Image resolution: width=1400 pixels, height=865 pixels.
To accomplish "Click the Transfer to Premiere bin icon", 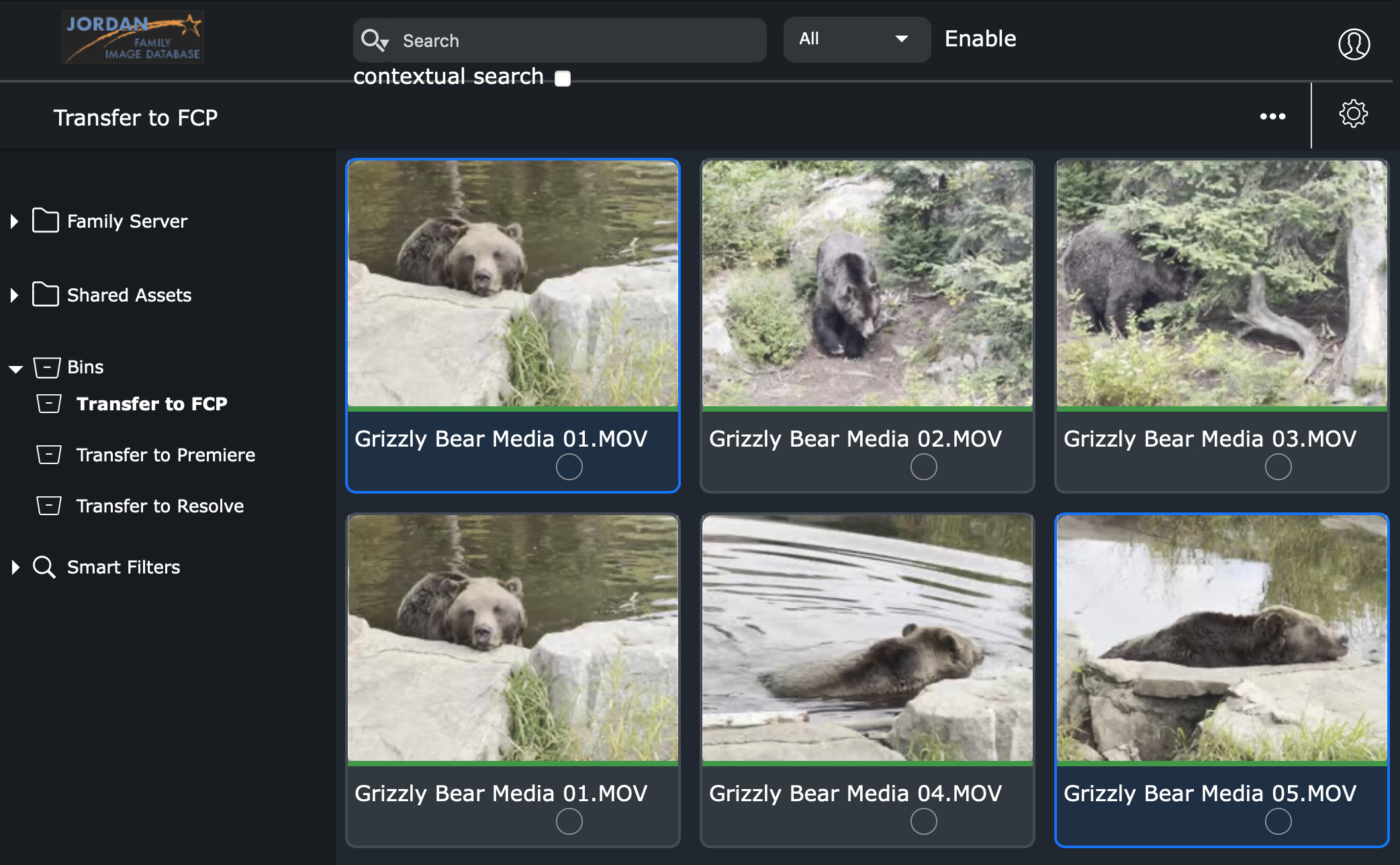I will click(x=49, y=455).
